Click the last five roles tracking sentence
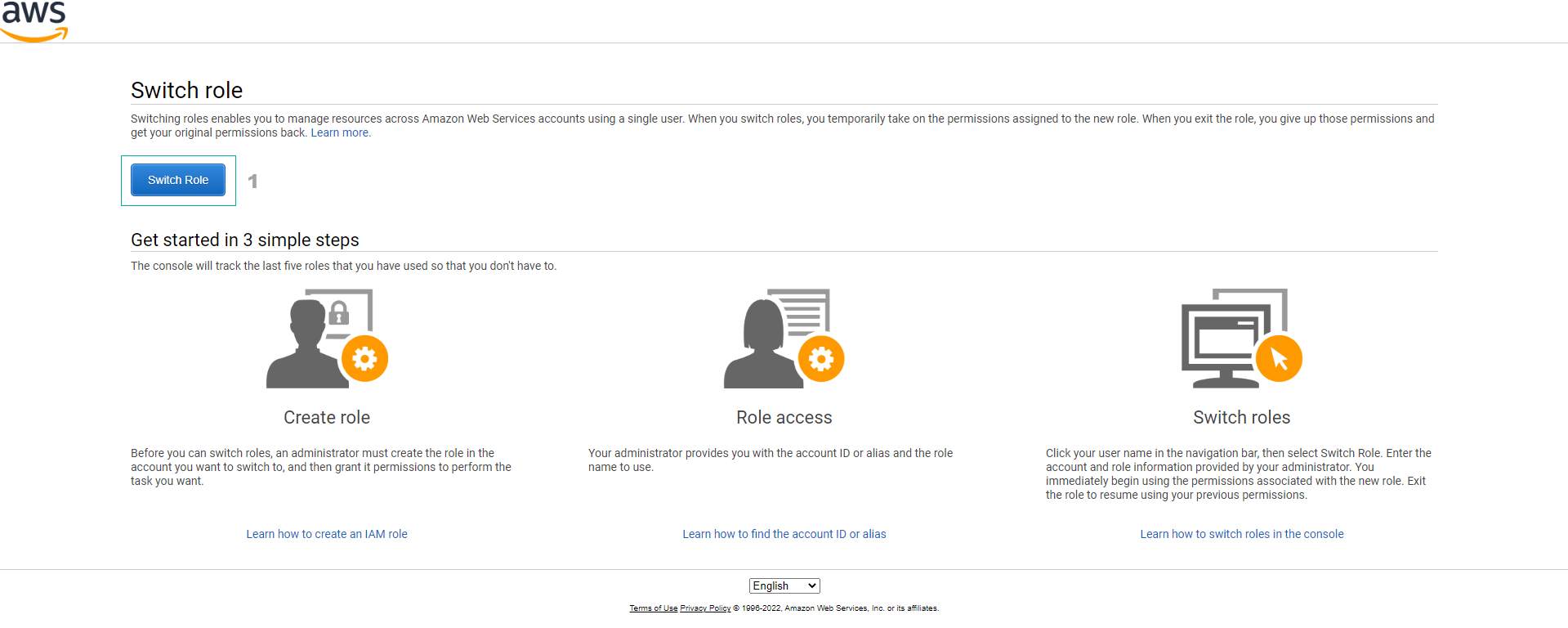The width and height of the screenshot is (1568, 628). [344, 266]
